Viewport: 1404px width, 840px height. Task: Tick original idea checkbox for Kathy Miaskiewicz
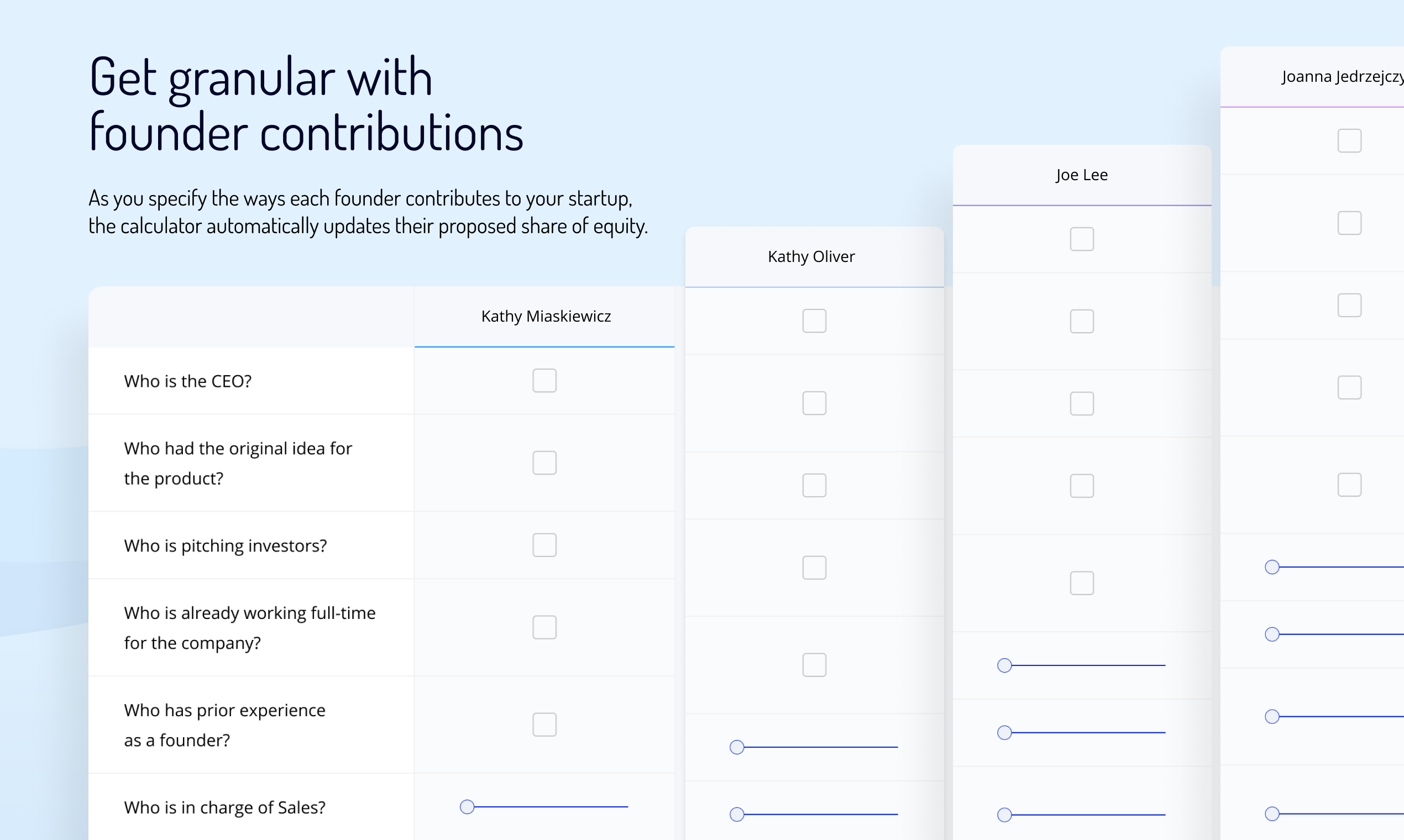[544, 463]
